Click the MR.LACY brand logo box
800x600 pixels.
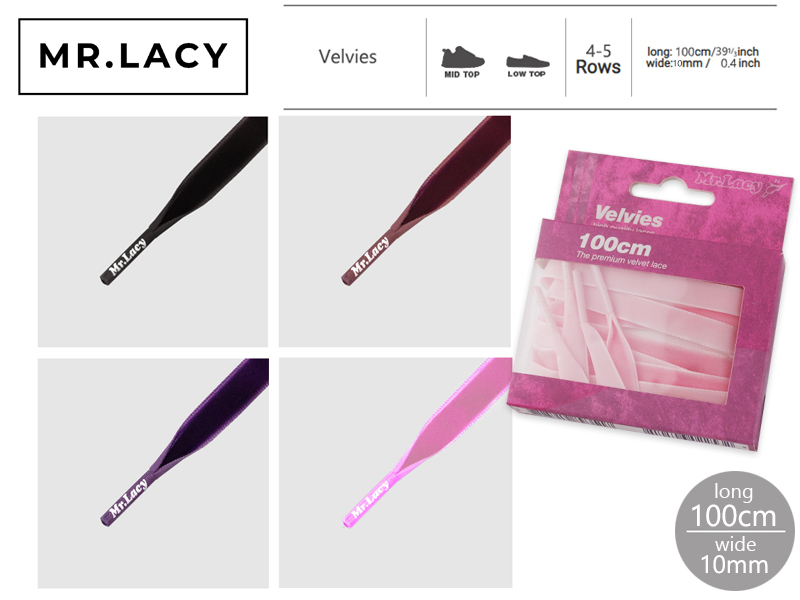coord(133,57)
